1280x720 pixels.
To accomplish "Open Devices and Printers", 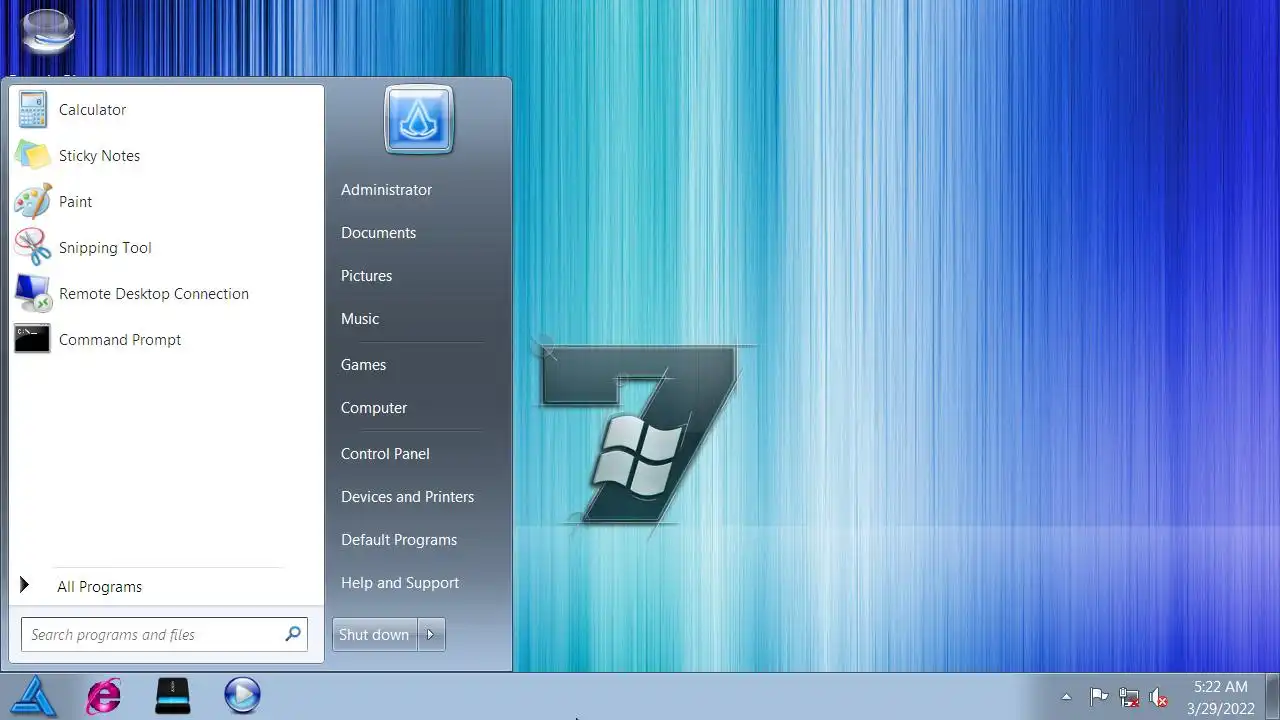I will click(x=407, y=497).
